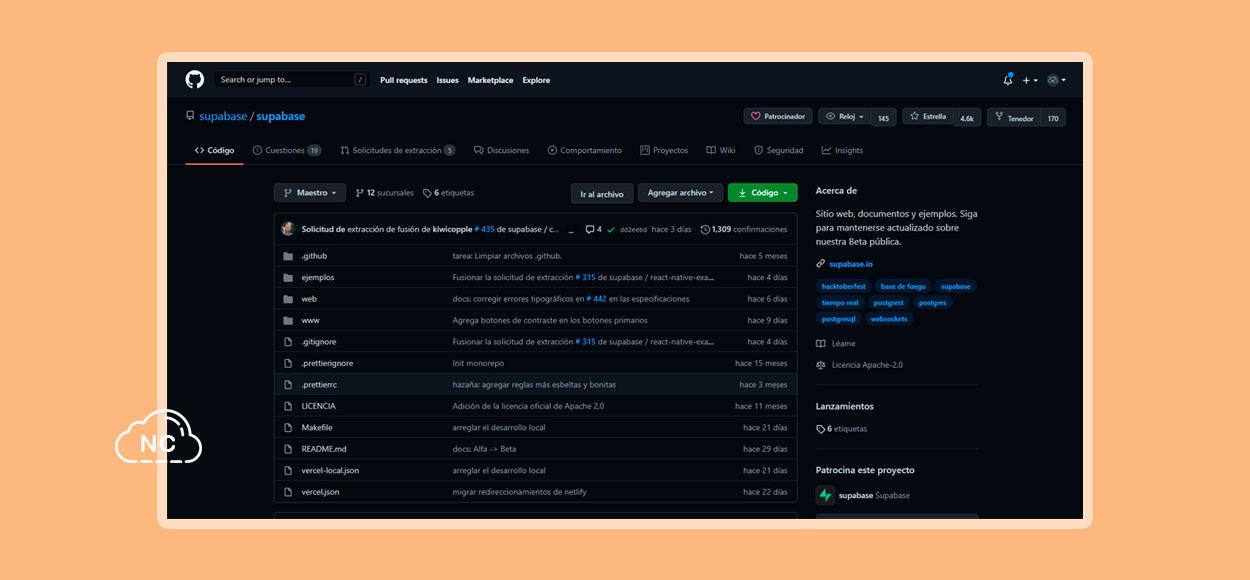1250x580 pixels.
Task: Open the plus create-new dropdown in the header
Action: tap(1029, 80)
